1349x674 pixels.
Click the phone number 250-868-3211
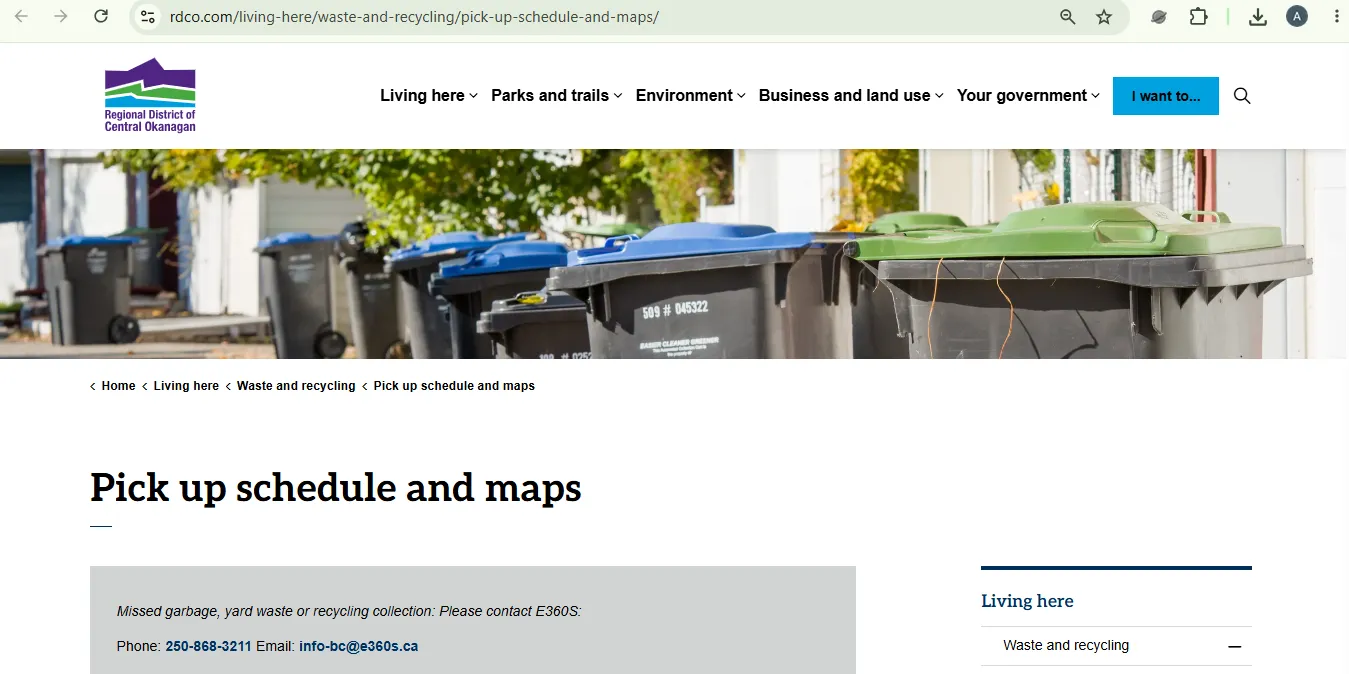208,646
